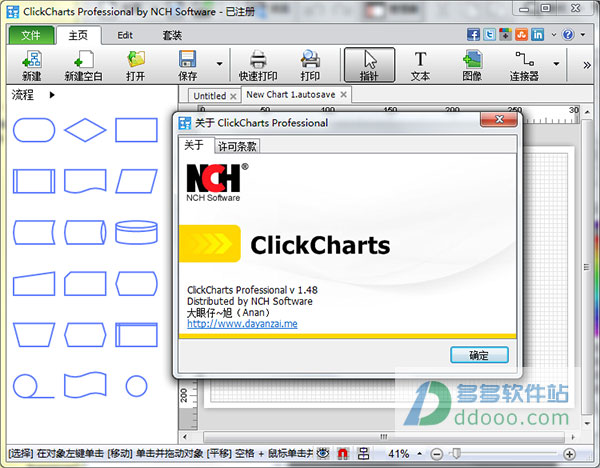Toggle the eye visibility icon in status bar

[323, 453]
